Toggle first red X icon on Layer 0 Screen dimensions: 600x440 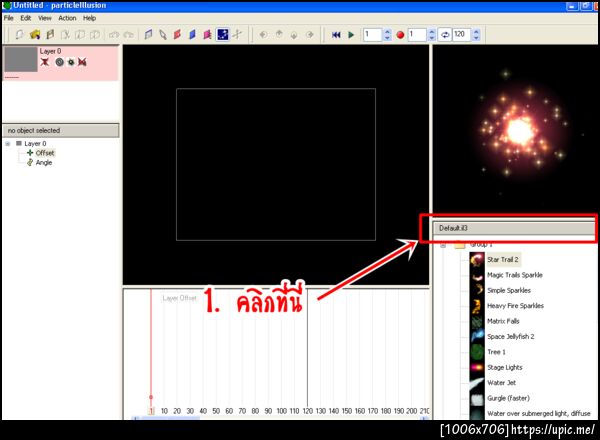(45, 62)
